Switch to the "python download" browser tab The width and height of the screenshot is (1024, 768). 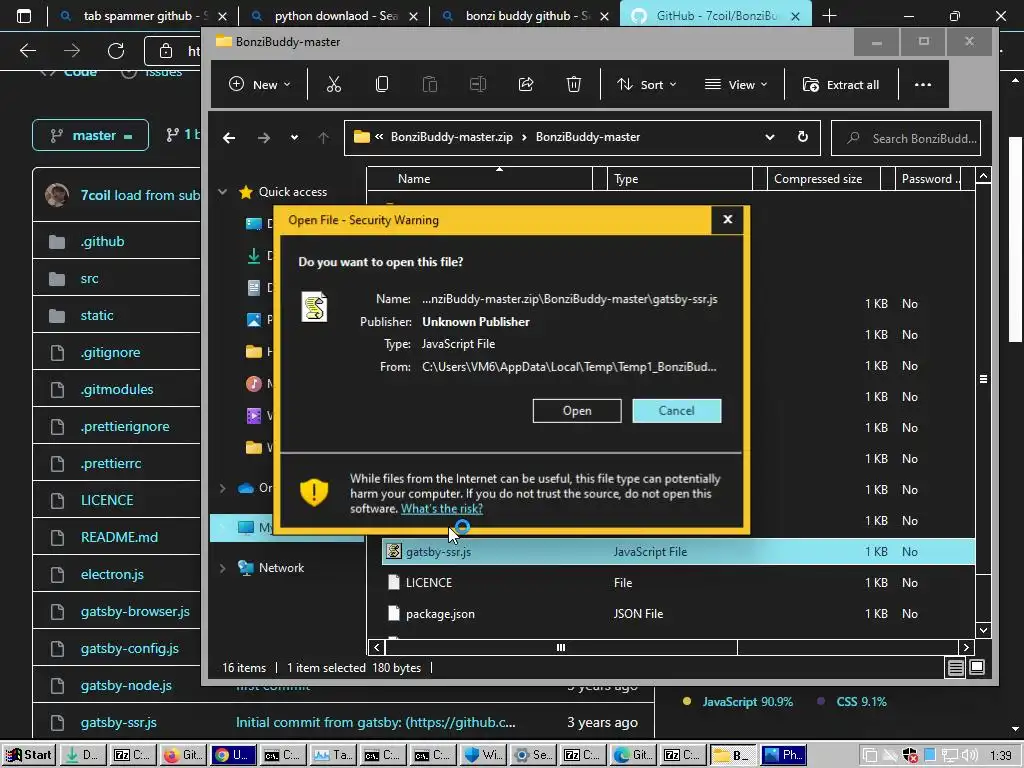coord(333,16)
